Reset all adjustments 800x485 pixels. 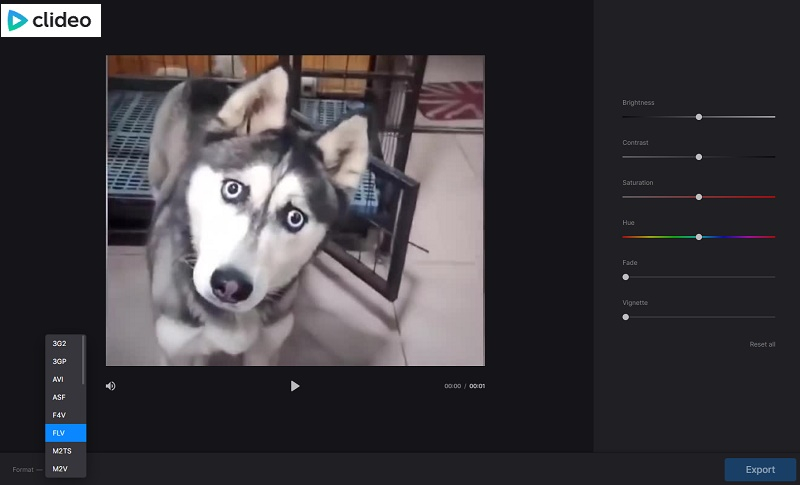[762, 344]
